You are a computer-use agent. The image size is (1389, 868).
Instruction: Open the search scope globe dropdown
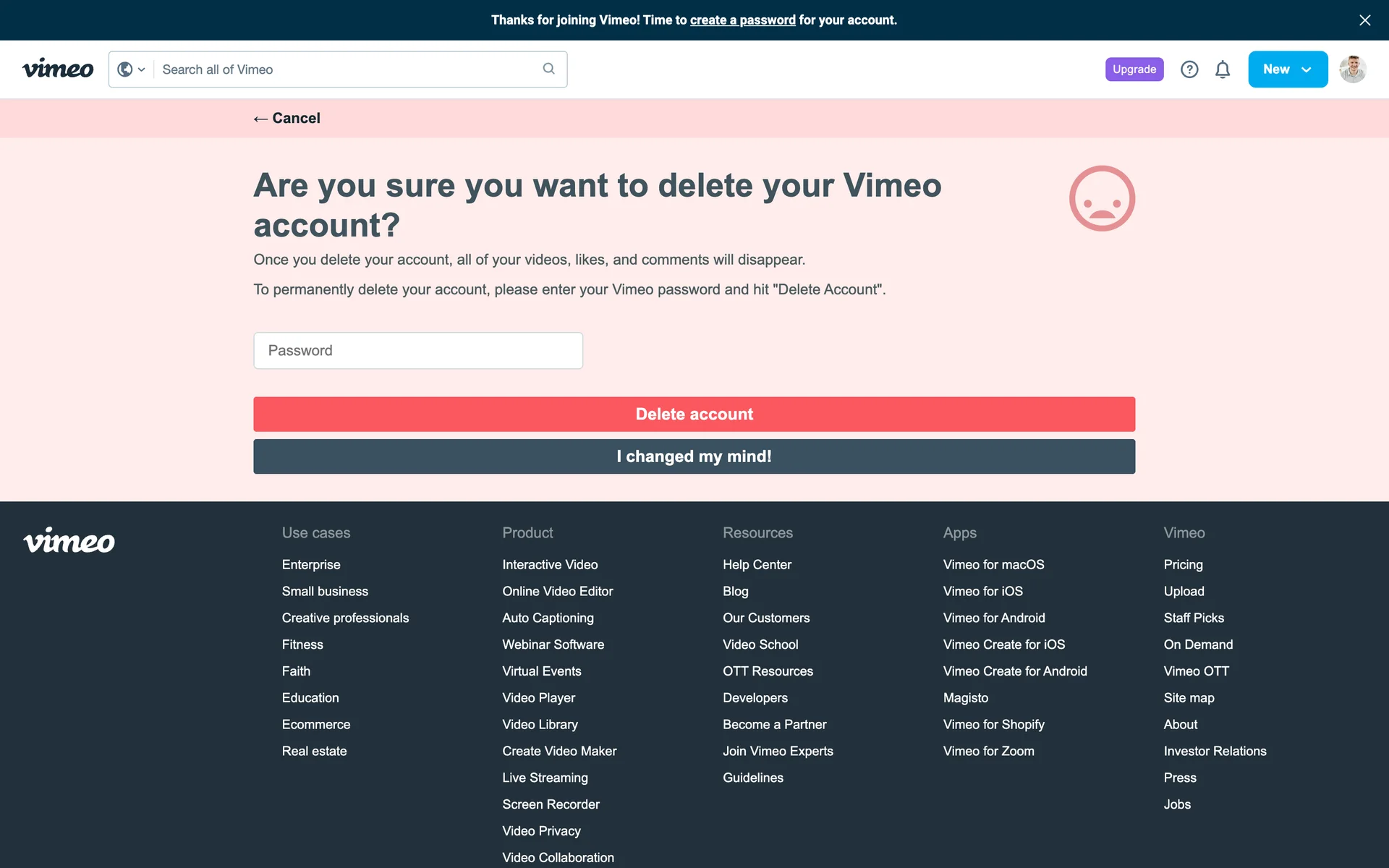[131, 69]
